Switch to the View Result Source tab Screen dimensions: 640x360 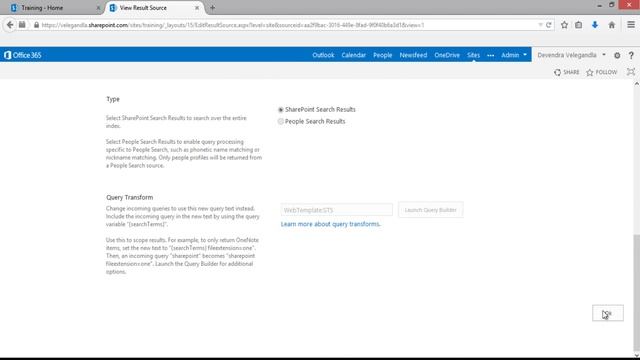pyautogui.click(x=153, y=8)
